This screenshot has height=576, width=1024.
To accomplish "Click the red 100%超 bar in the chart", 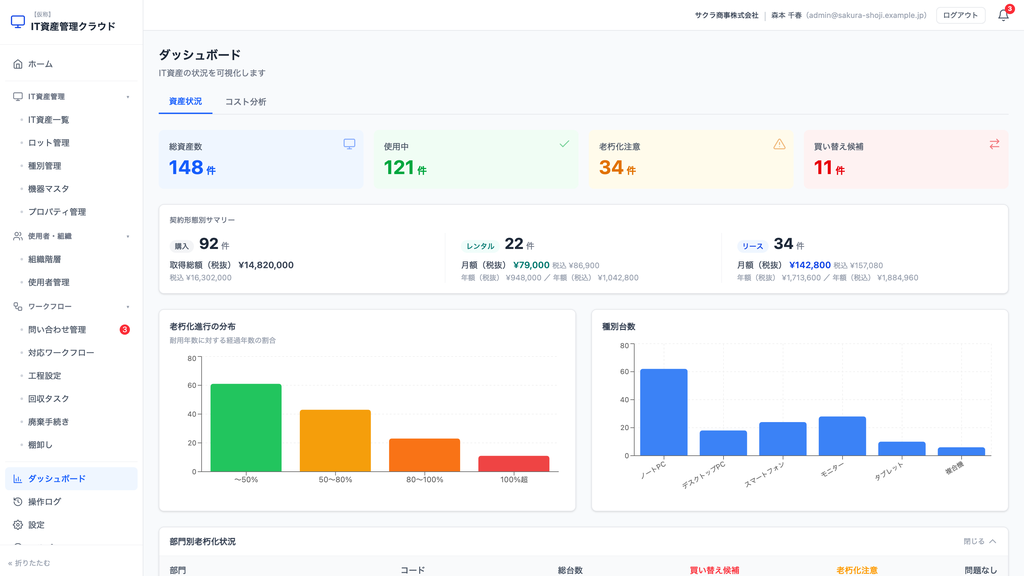I will tap(514, 464).
